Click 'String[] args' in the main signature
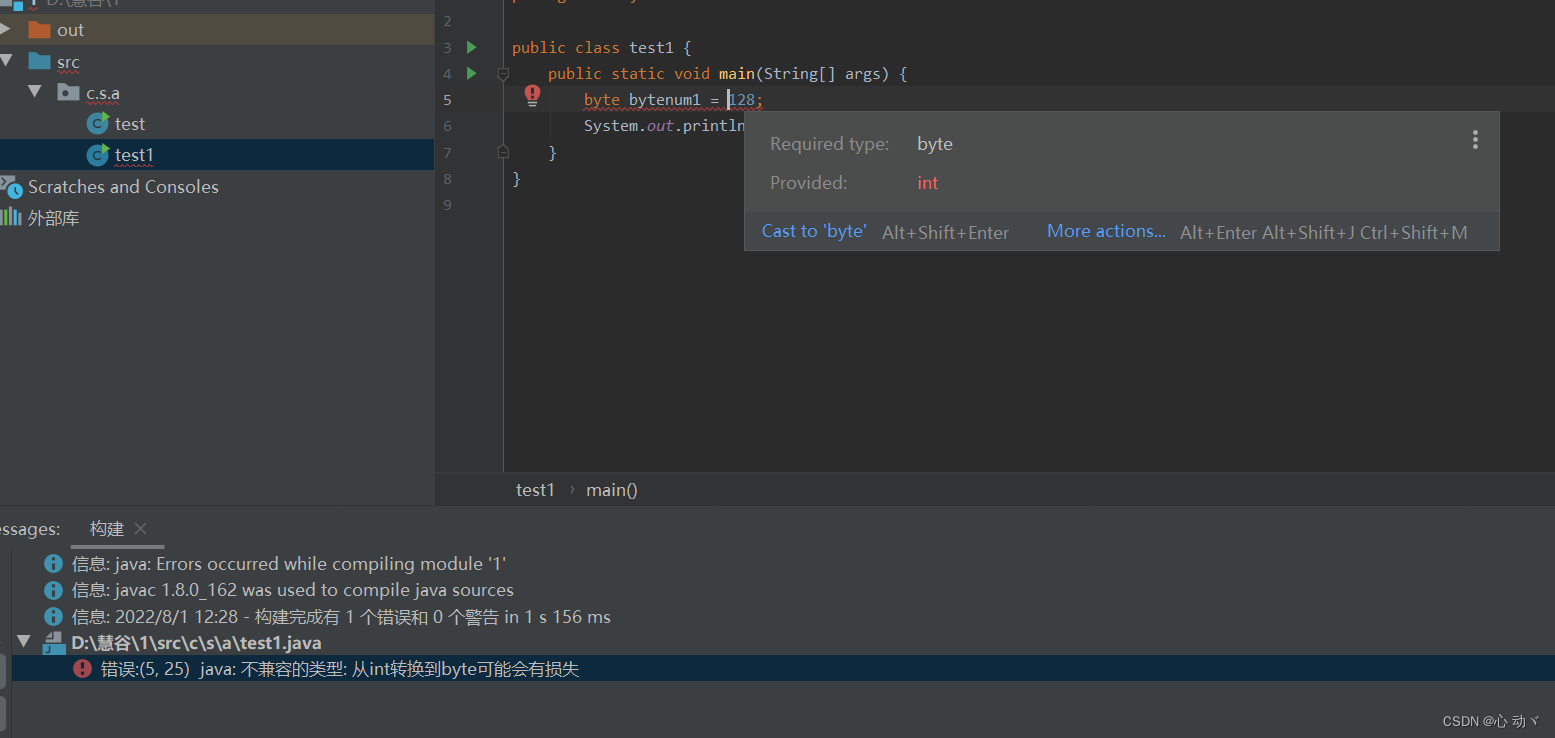Image resolution: width=1555 pixels, height=738 pixels. [825, 74]
